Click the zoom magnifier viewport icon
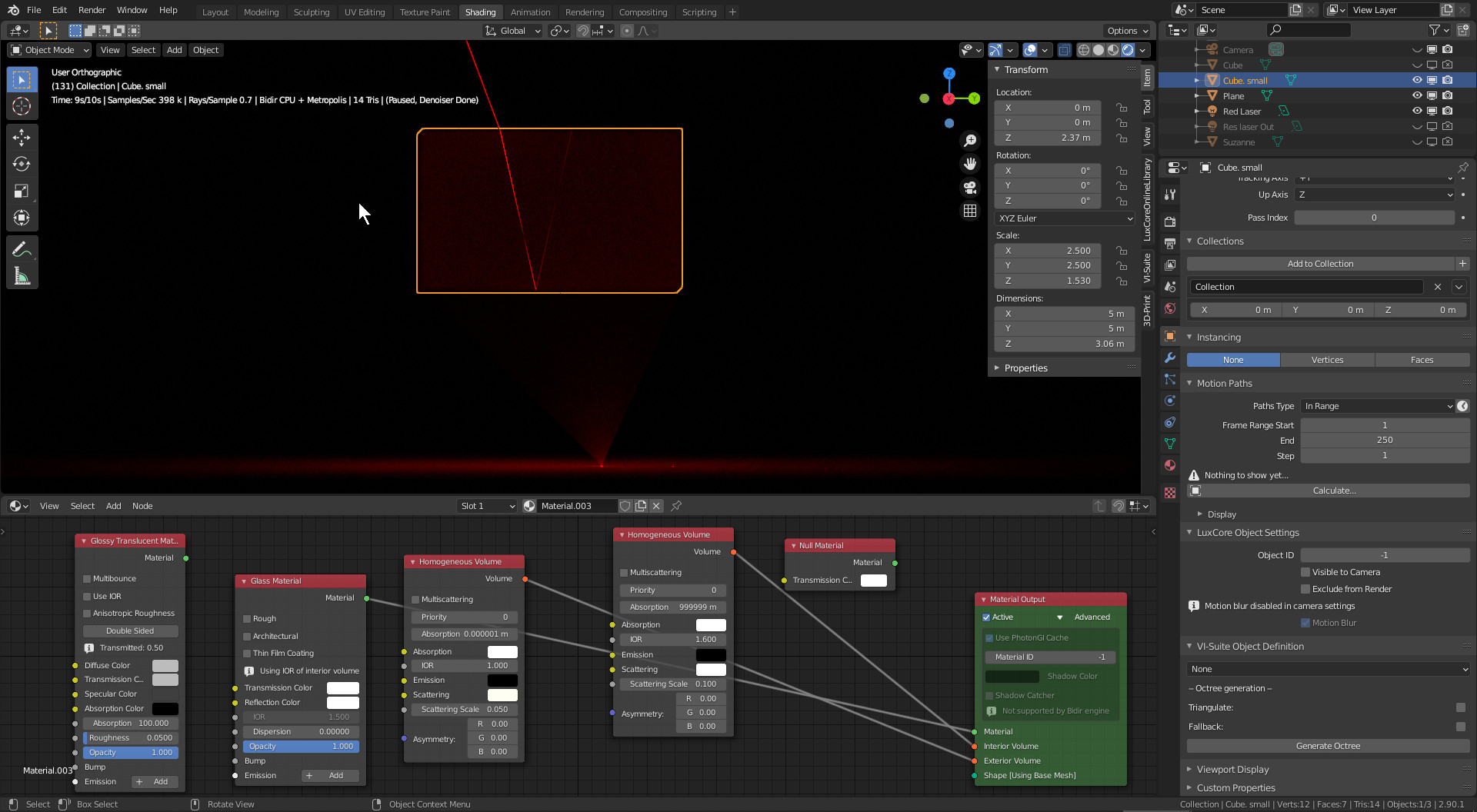Viewport: 1477px width, 812px height. point(970,141)
